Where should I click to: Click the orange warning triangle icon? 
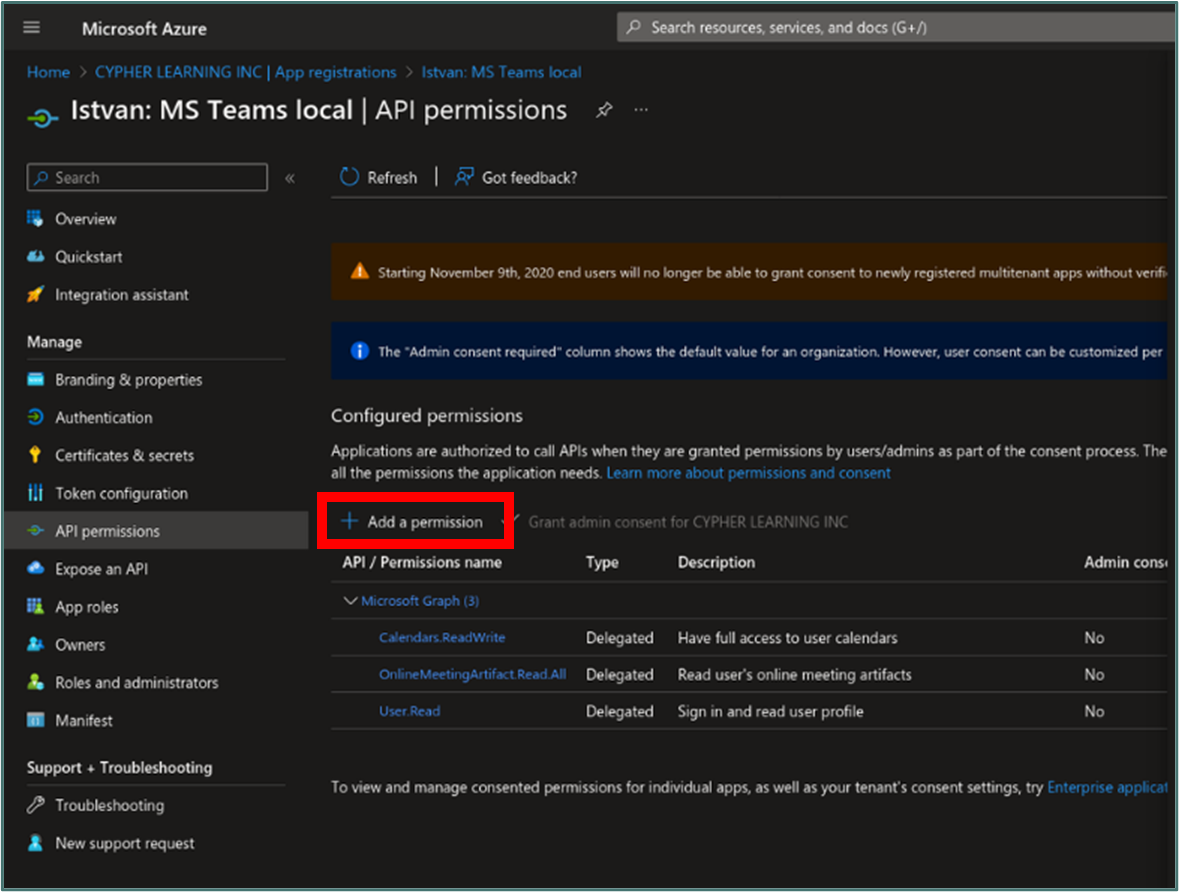pyautogui.click(x=359, y=272)
